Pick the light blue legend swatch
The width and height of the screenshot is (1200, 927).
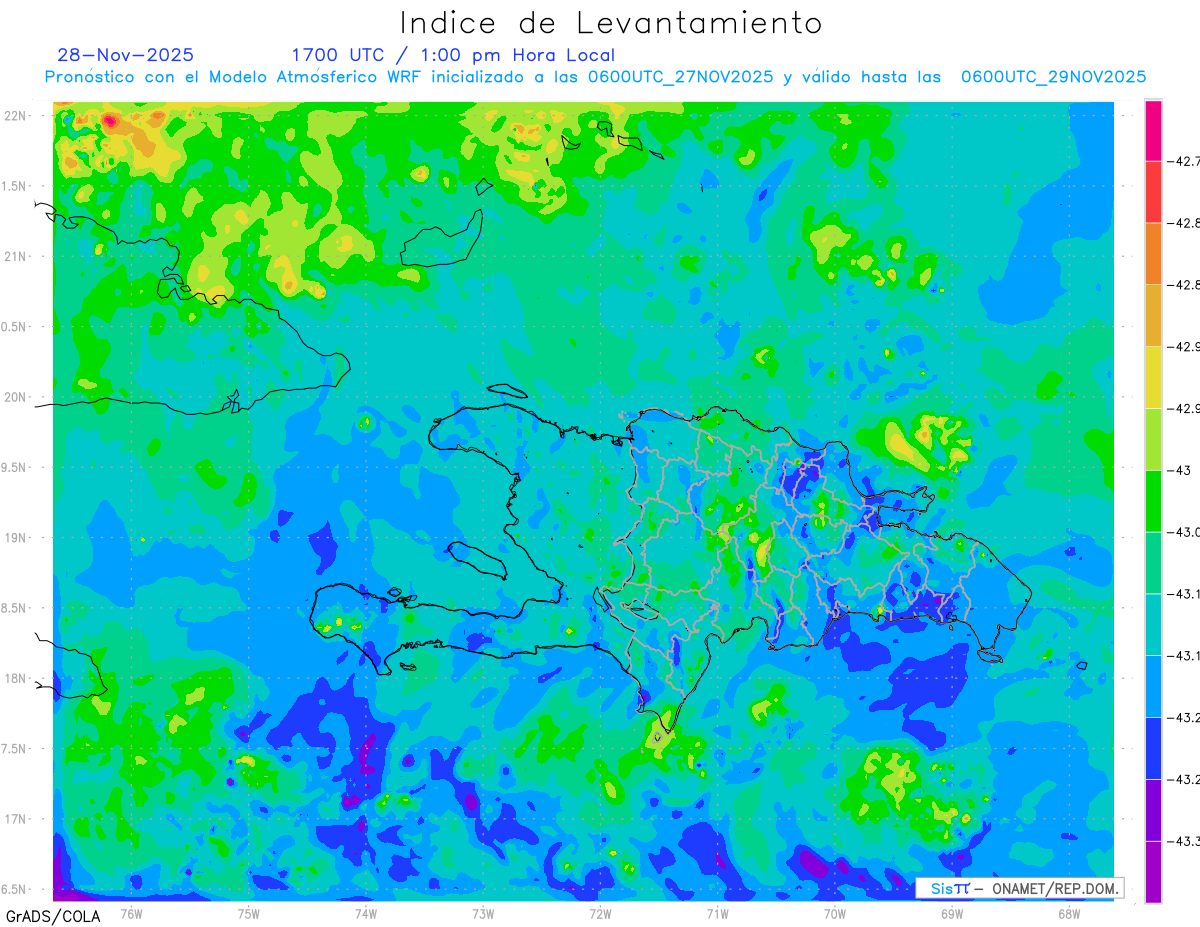pyautogui.click(x=1153, y=686)
